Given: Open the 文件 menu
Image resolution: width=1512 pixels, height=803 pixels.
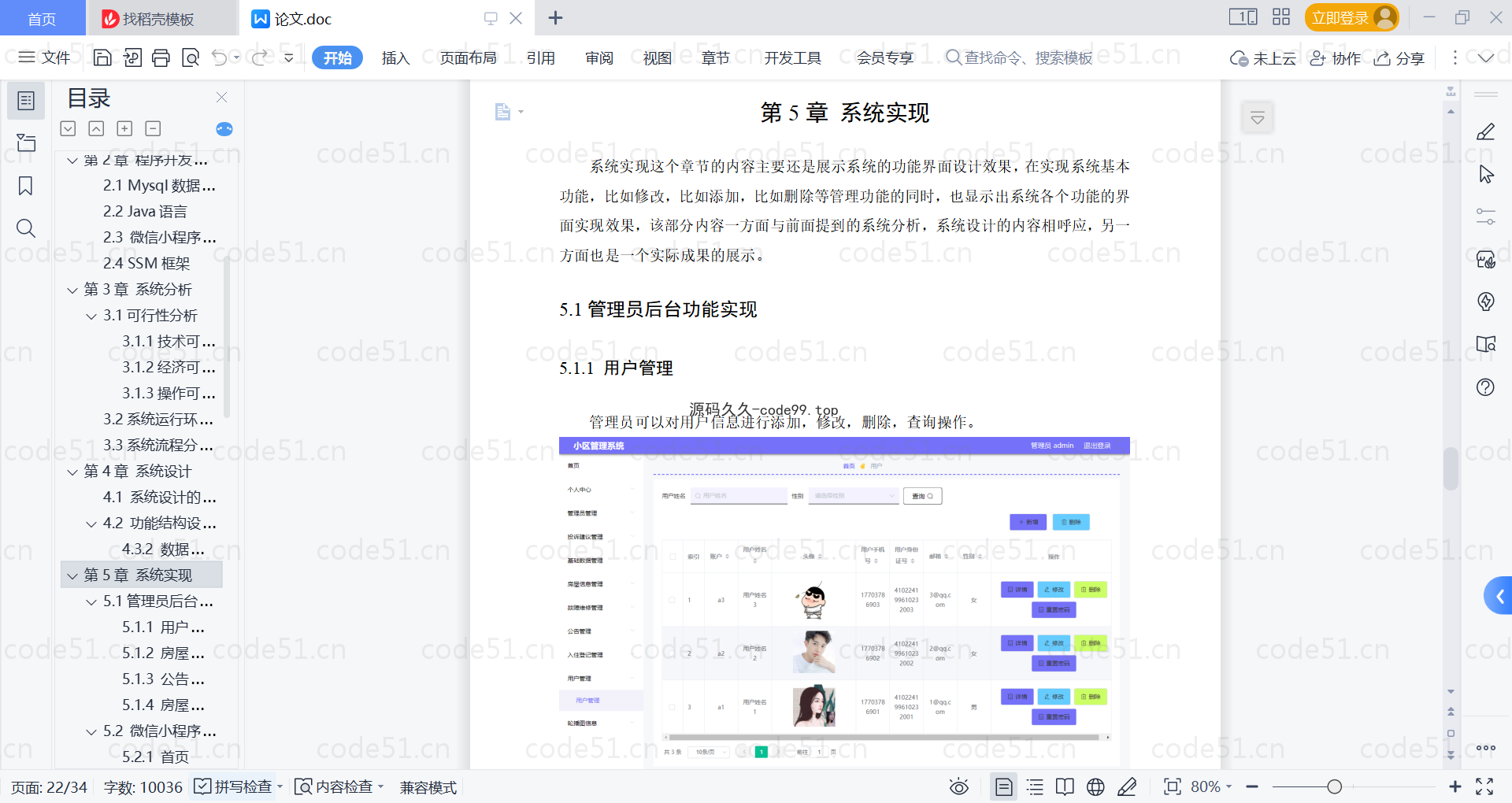Looking at the screenshot, I should 44,57.
